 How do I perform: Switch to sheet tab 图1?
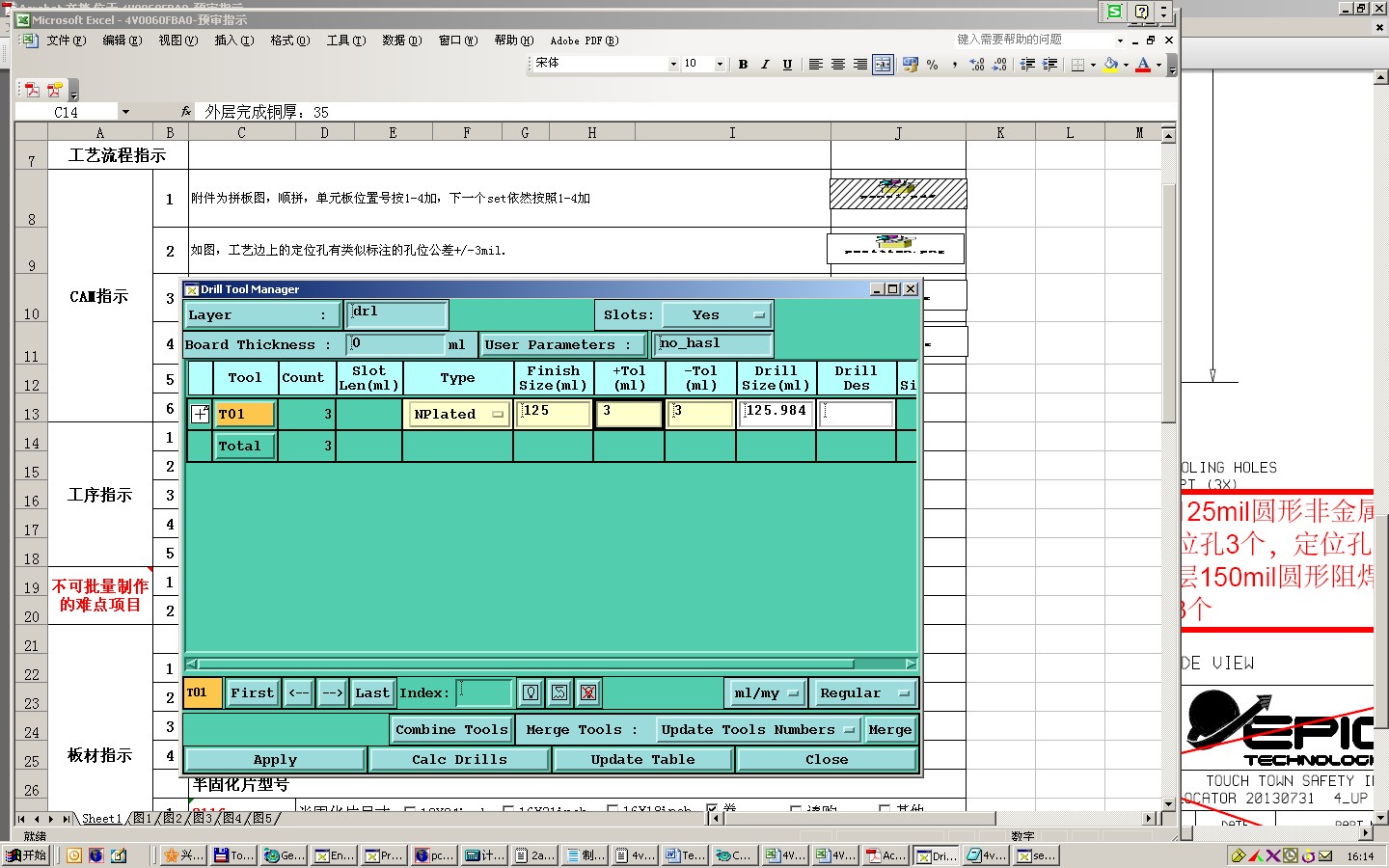(x=142, y=819)
